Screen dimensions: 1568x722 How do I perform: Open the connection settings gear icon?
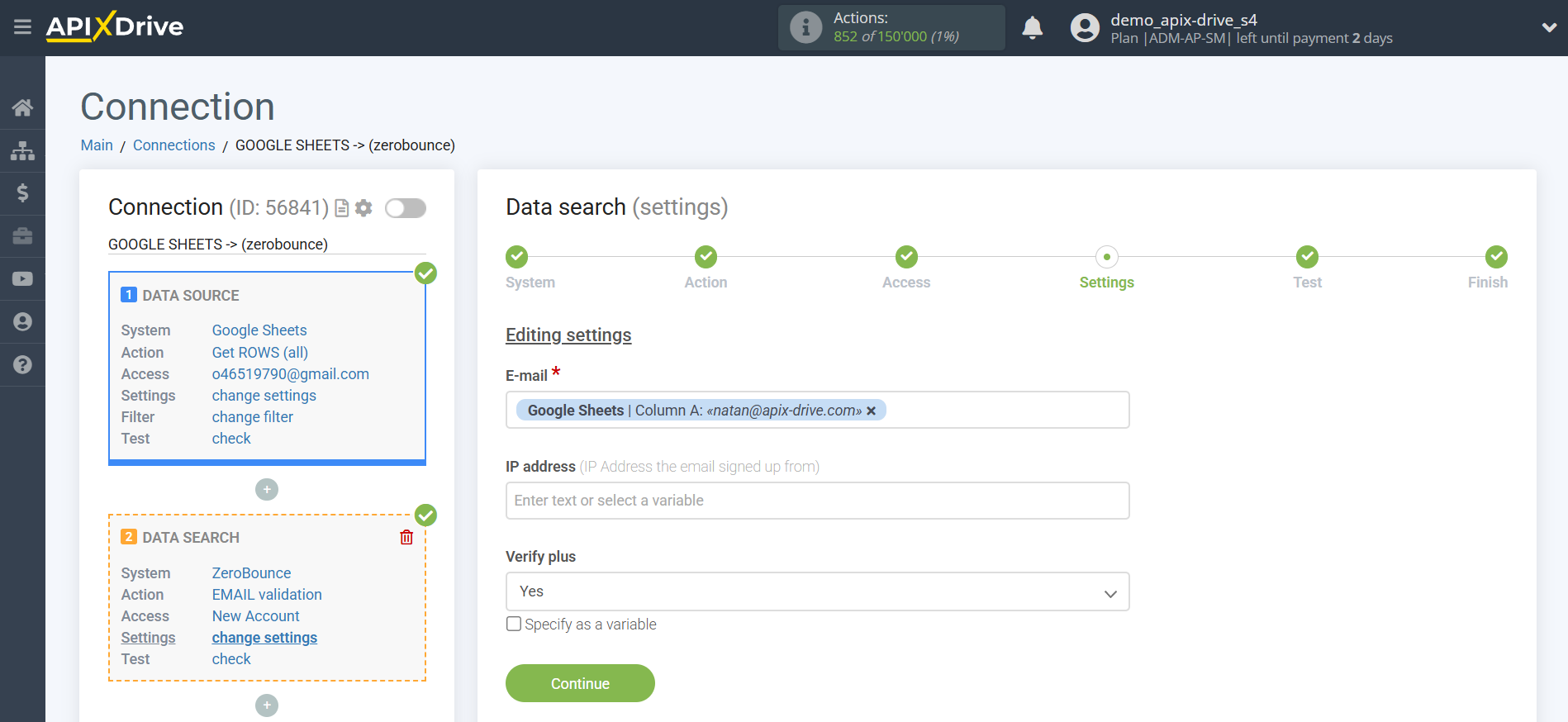pos(363,208)
